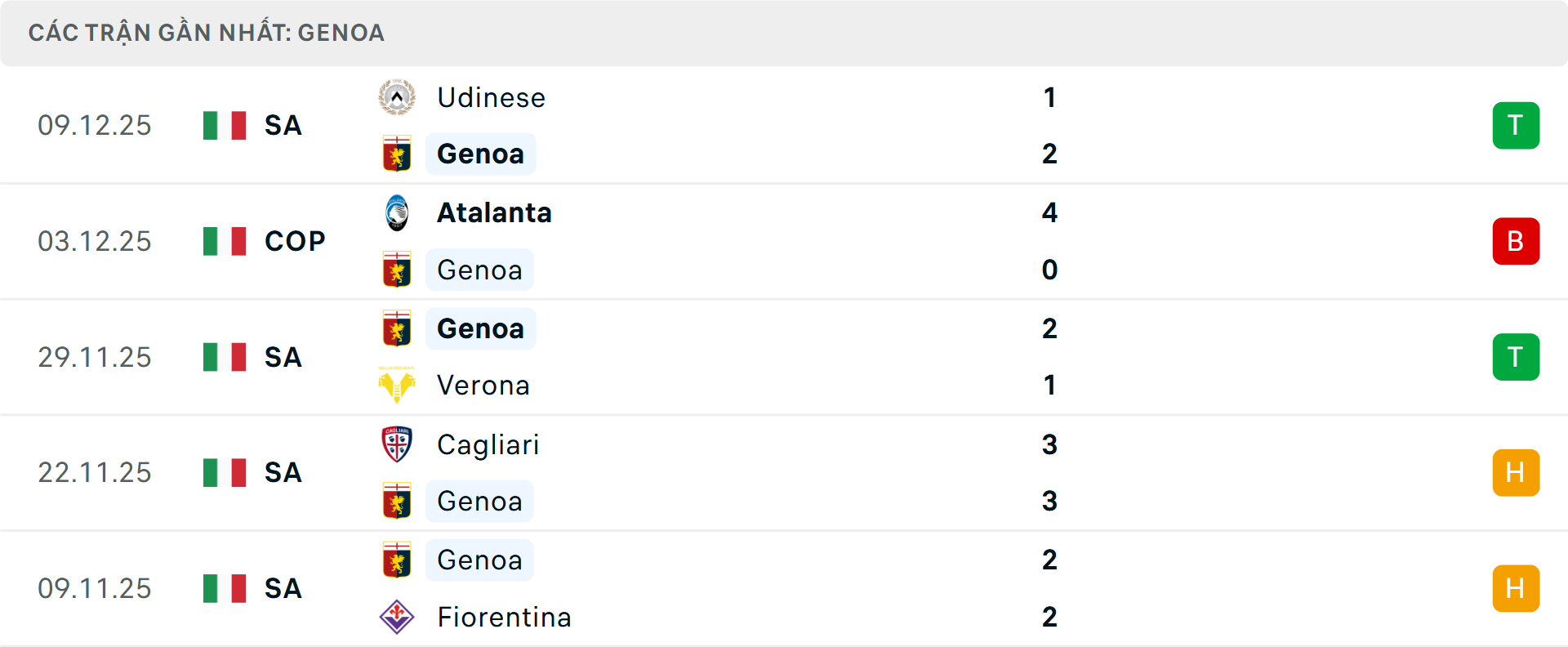The image size is (1568, 647).
Task: Toggle the yellow H badge for Cagliari match
Action: point(1517,472)
